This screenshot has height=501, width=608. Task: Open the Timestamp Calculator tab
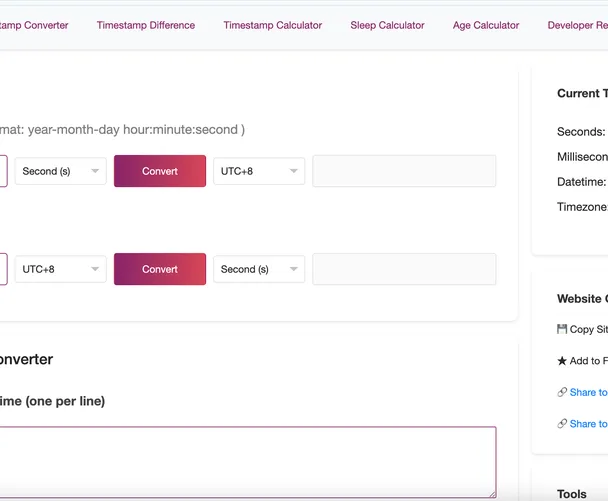click(273, 25)
